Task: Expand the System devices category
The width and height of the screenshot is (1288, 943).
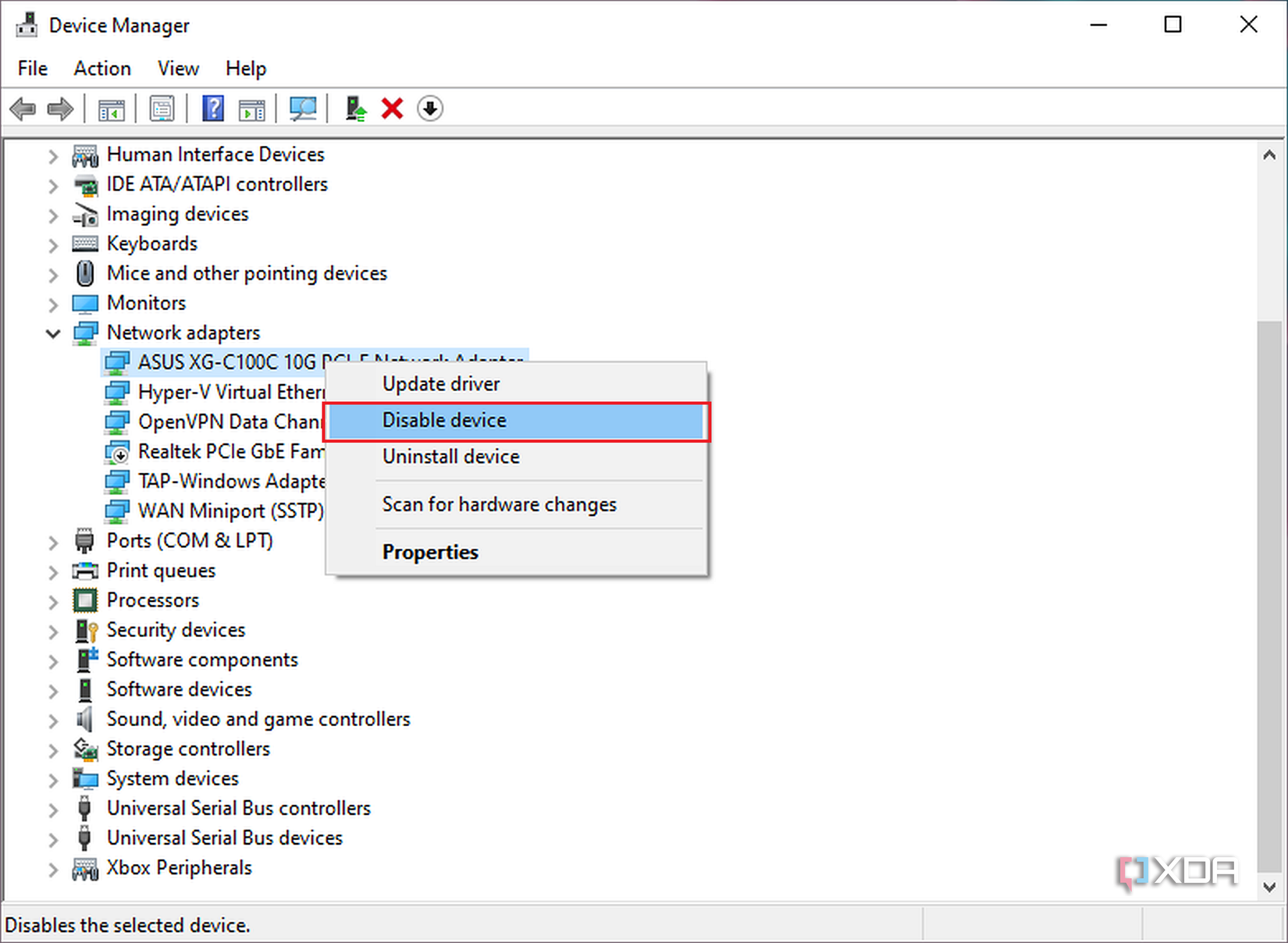Action: [53, 779]
